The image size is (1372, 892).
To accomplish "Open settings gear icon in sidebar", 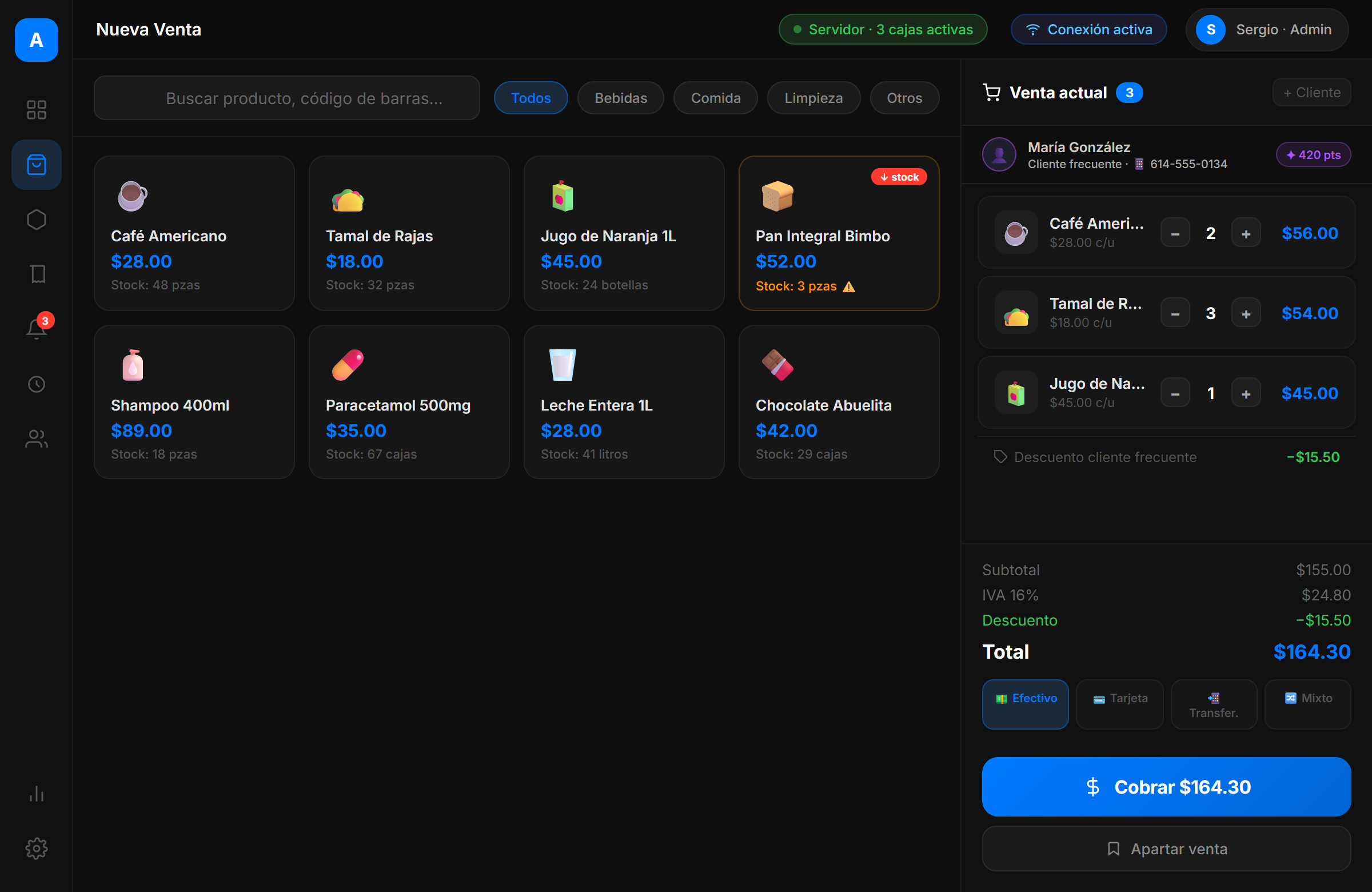I will point(37,848).
